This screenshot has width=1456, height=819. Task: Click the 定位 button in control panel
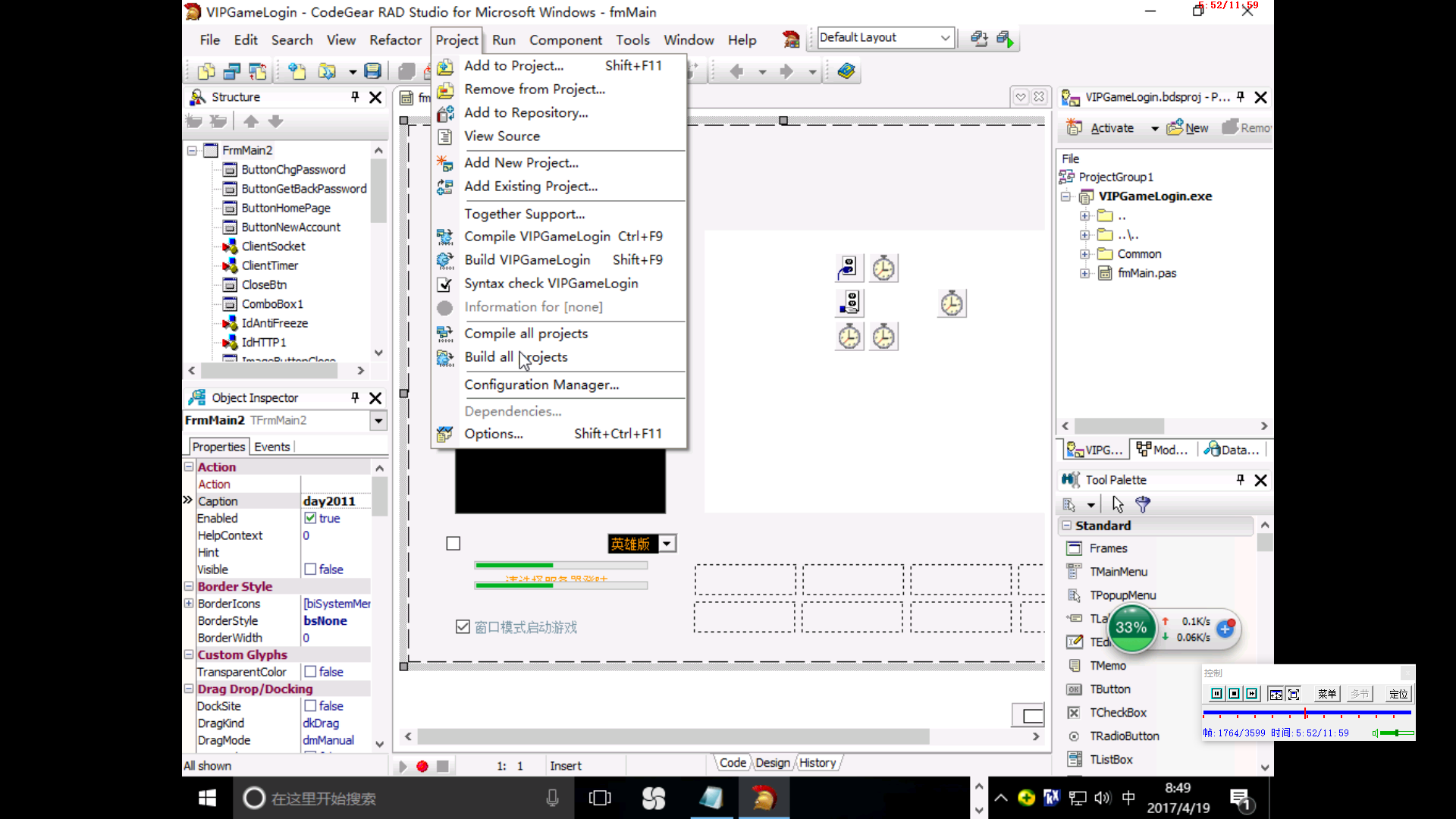click(1398, 694)
